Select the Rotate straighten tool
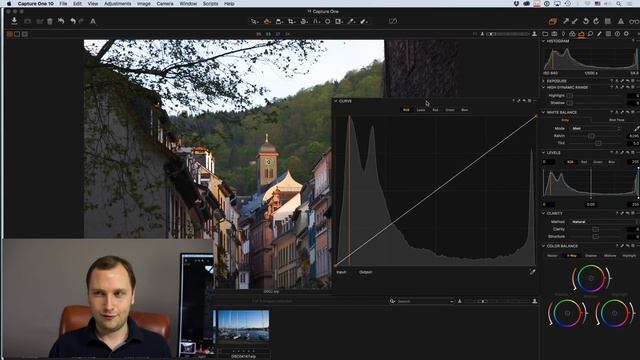The width and height of the screenshot is (640, 360). tap(304, 21)
